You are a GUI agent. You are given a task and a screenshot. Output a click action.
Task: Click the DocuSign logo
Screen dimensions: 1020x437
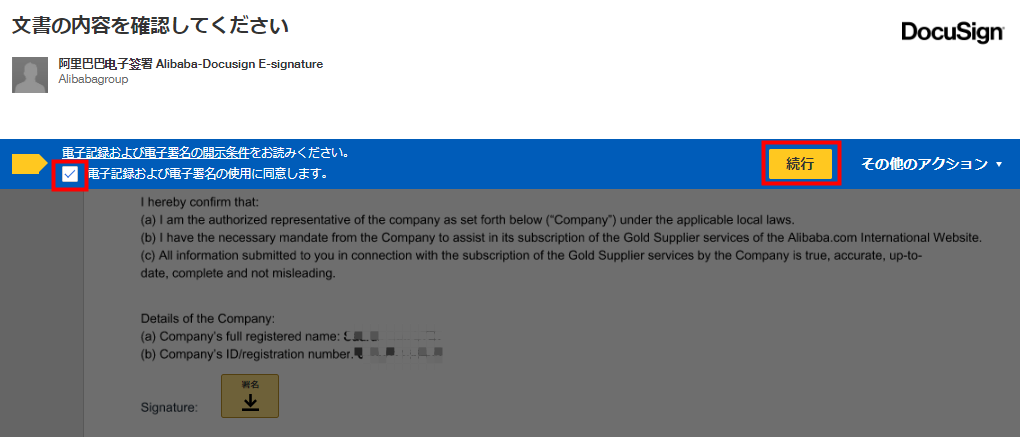coord(952,33)
